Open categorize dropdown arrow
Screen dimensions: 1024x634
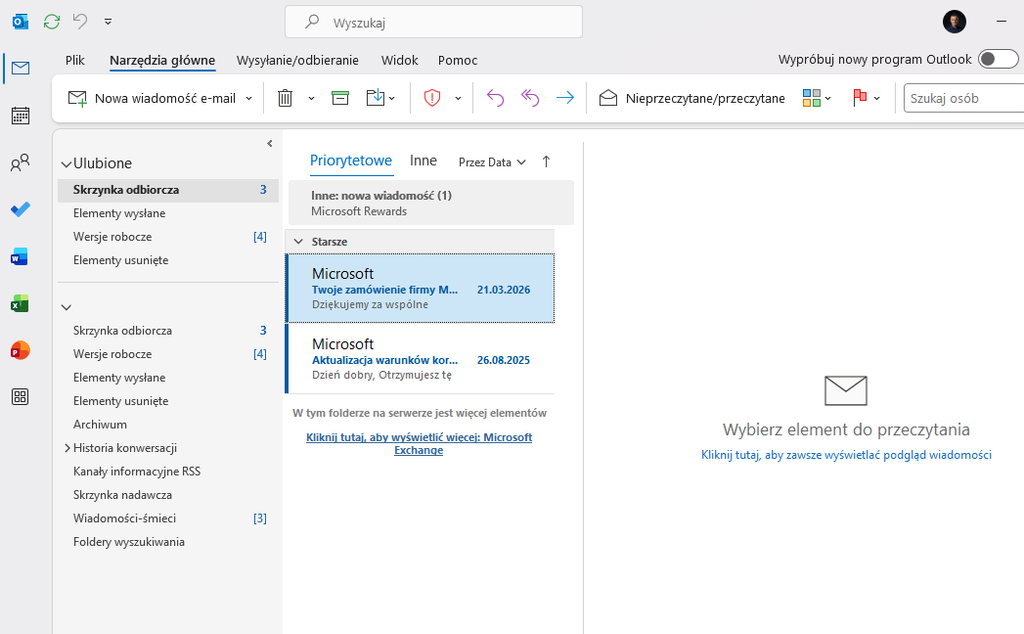pos(828,99)
